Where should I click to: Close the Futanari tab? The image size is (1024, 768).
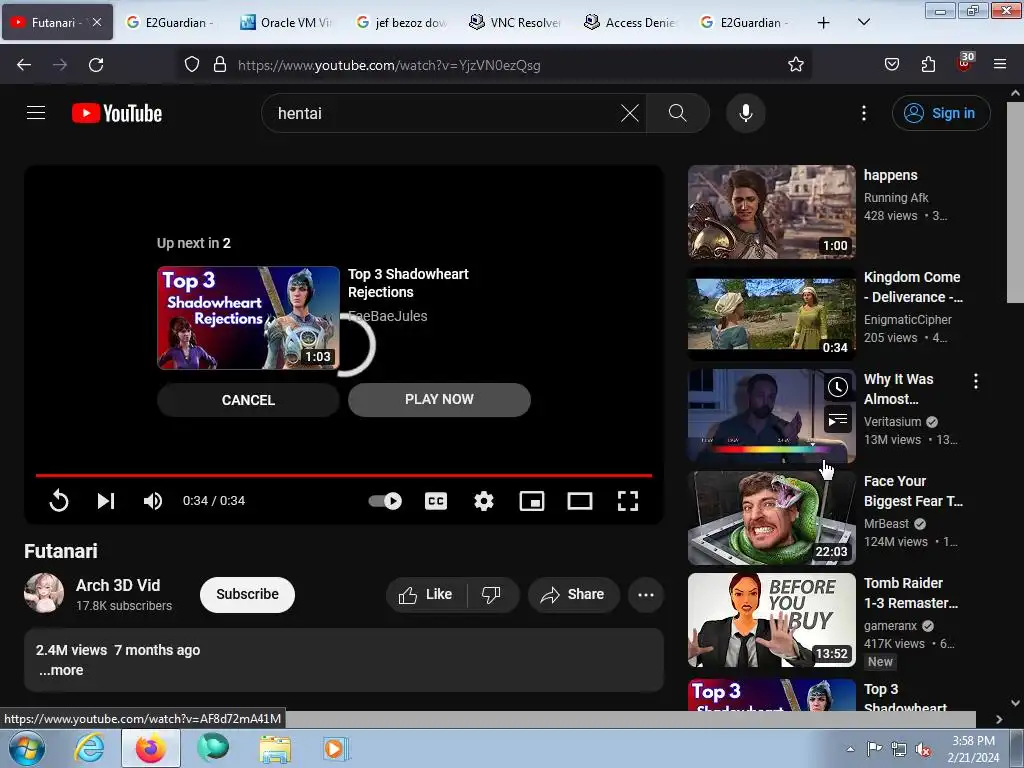[x=97, y=22]
